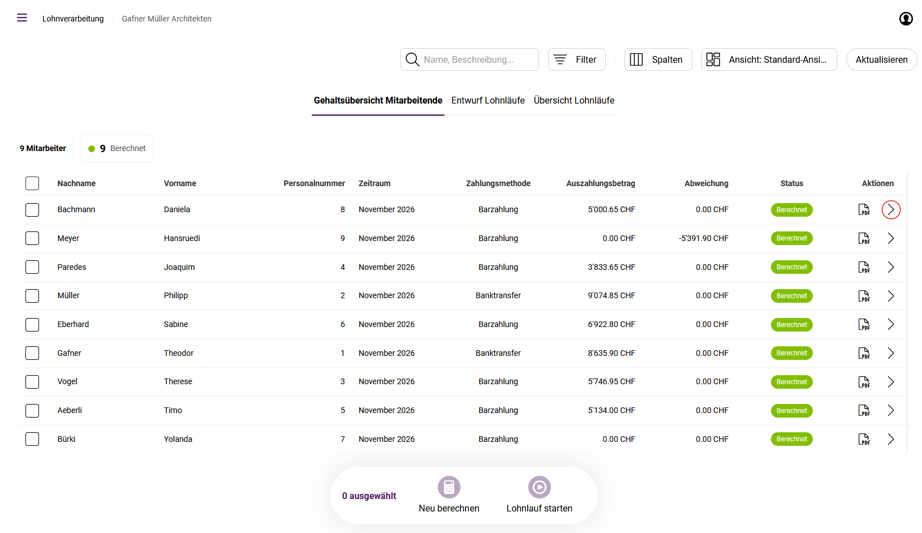
Task: Select the checkbox for Meyer
Action: (32, 238)
